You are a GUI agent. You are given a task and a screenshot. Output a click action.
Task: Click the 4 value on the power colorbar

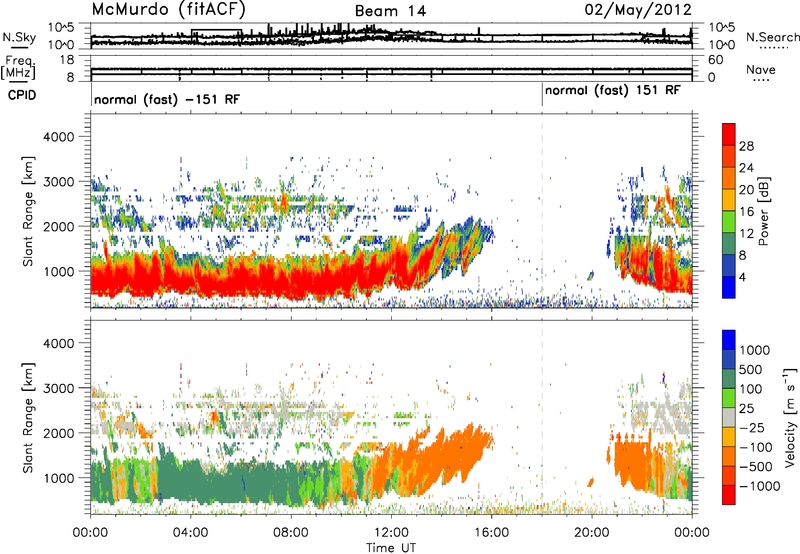pos(742,278)
